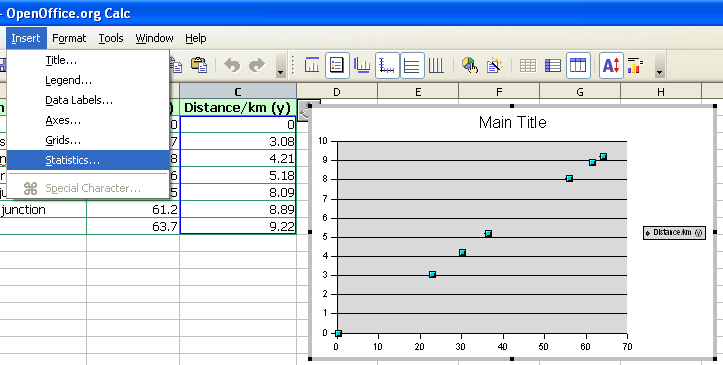Choose Legend... from Insert menu

[88, 80]
